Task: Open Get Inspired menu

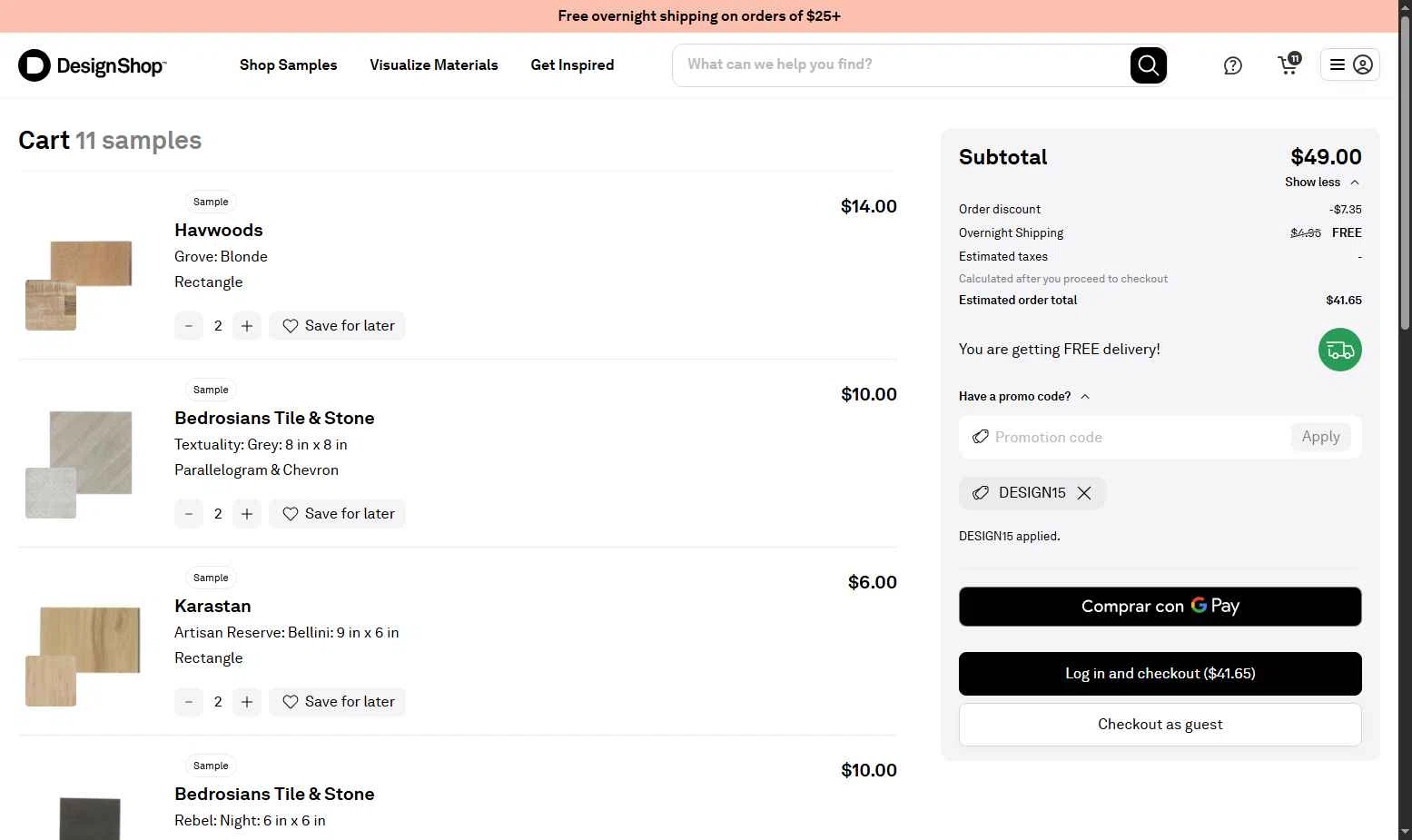Action: coord(572,64)
